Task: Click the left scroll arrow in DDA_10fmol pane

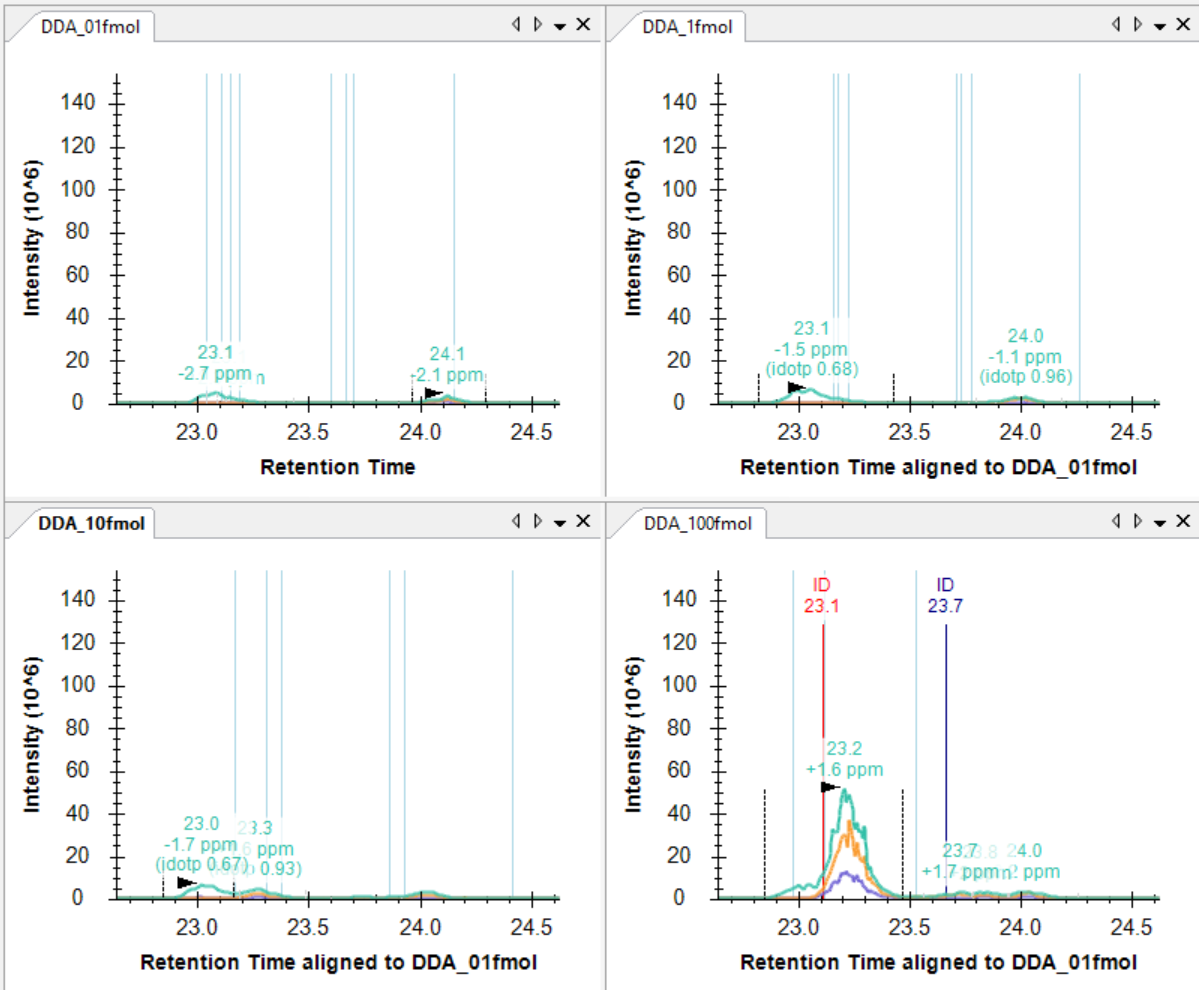Action: pyautogui.click(x=516, y=520)
